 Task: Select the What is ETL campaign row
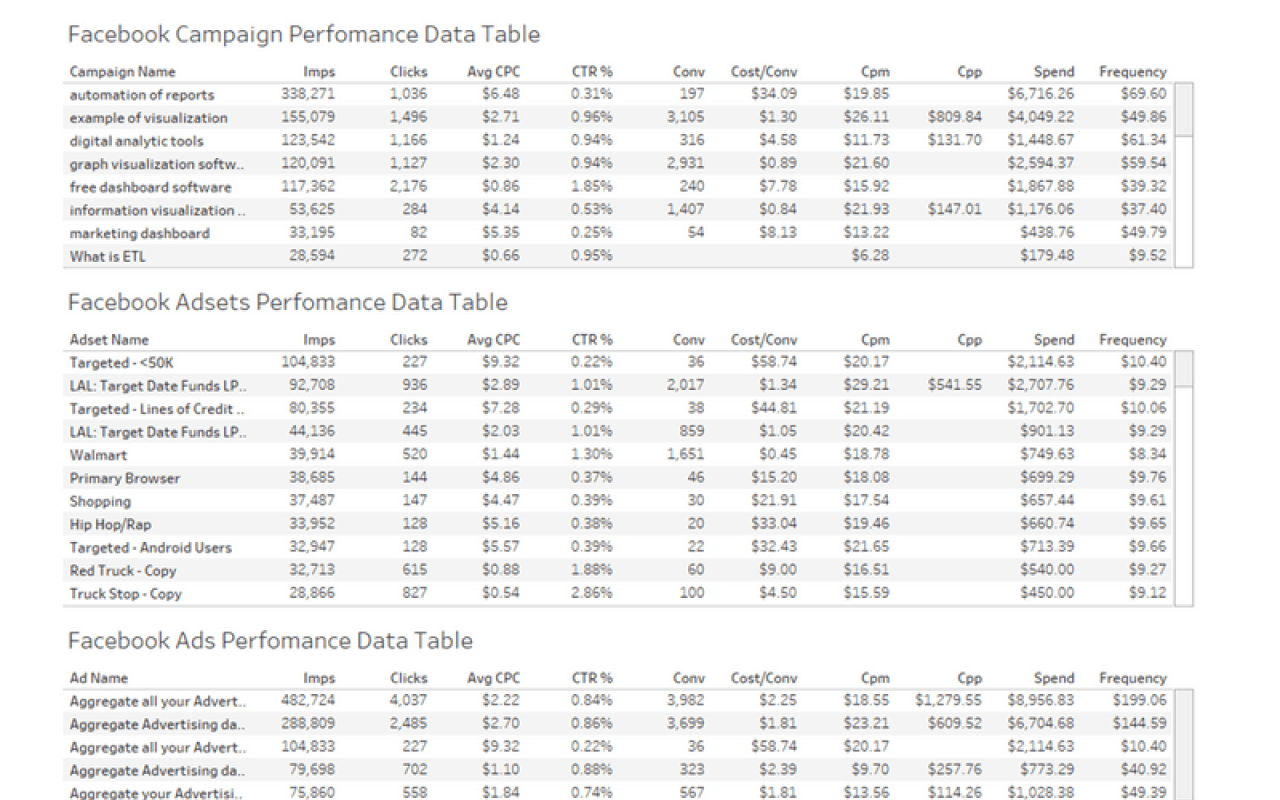point(97,255)
